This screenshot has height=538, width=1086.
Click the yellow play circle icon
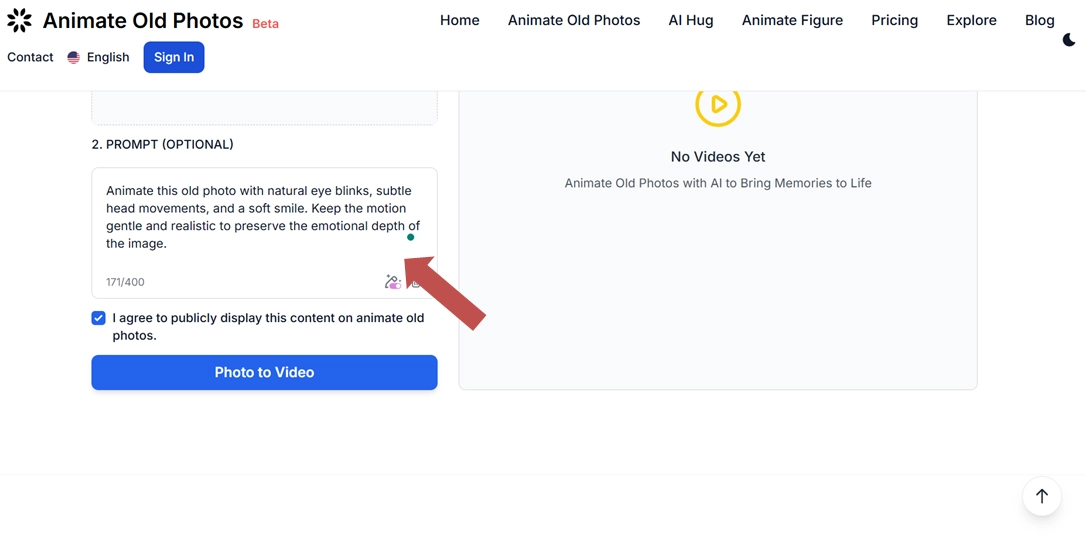[718, 104]
